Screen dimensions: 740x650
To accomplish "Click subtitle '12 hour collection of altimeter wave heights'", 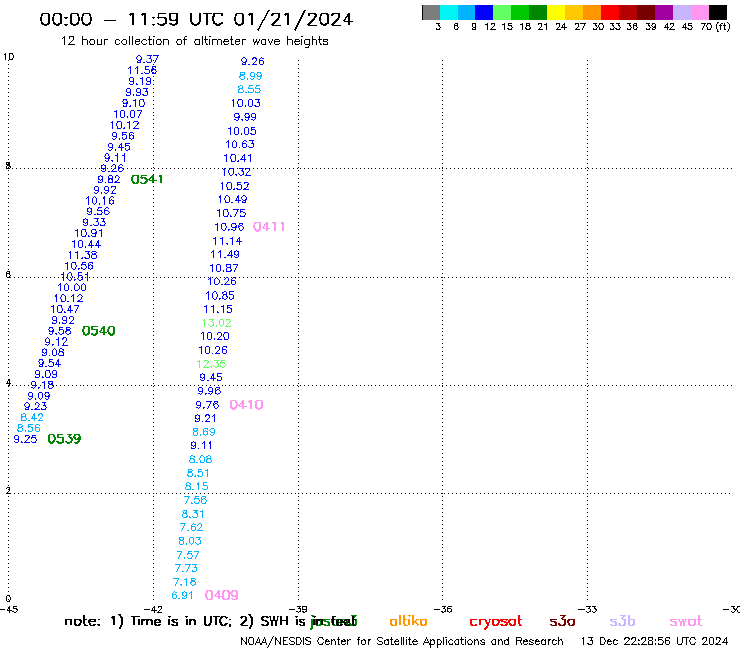I will (194, 41).
